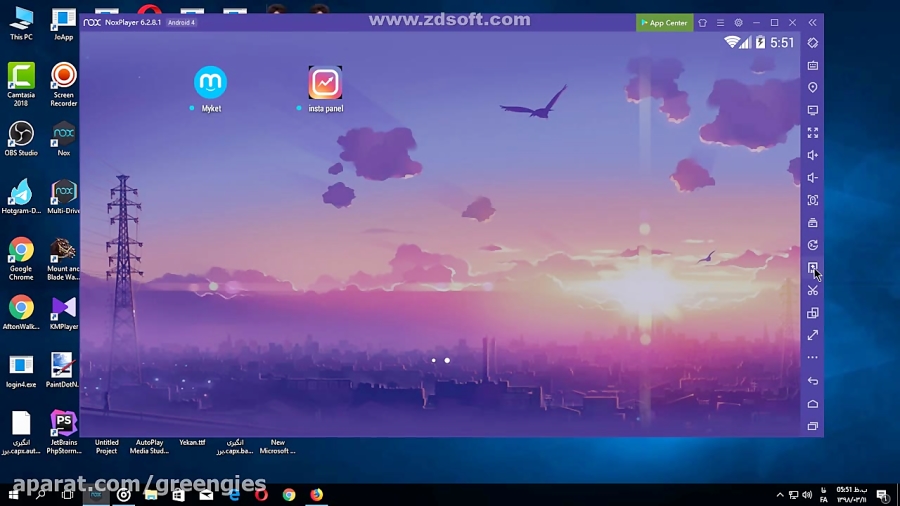The height and width of the screenshot is (506, 900).
Task: Open Windows Start menu
Action: click(x=13, y=495)
